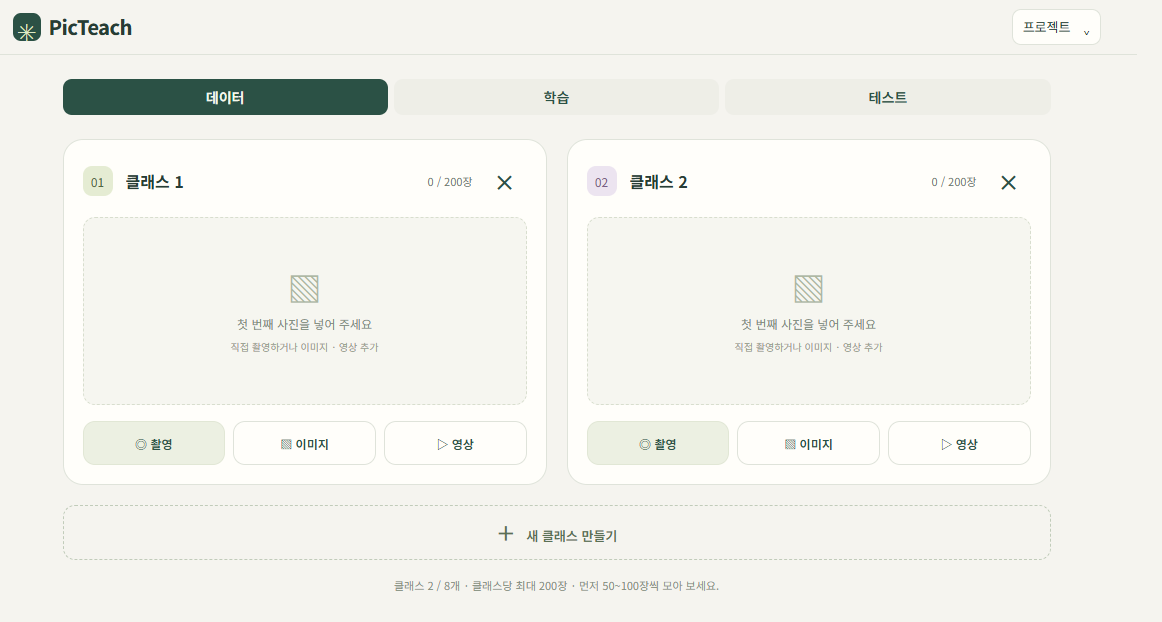Screen dimensions: 1162x622
Task: Delete 클래스 1 with its X icon
Action: coord(505,182)
